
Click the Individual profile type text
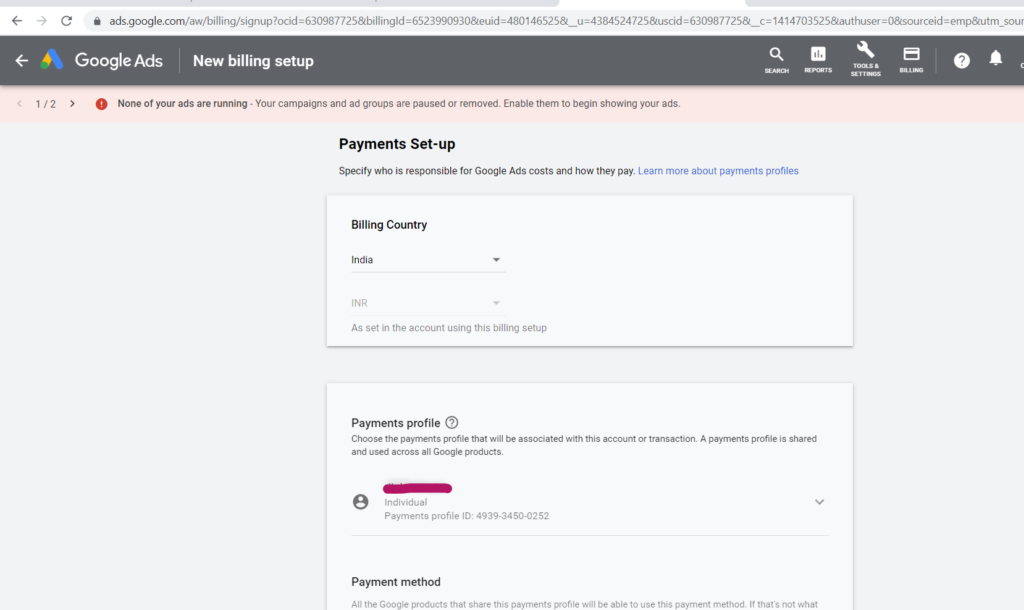[x=406, y=502]
